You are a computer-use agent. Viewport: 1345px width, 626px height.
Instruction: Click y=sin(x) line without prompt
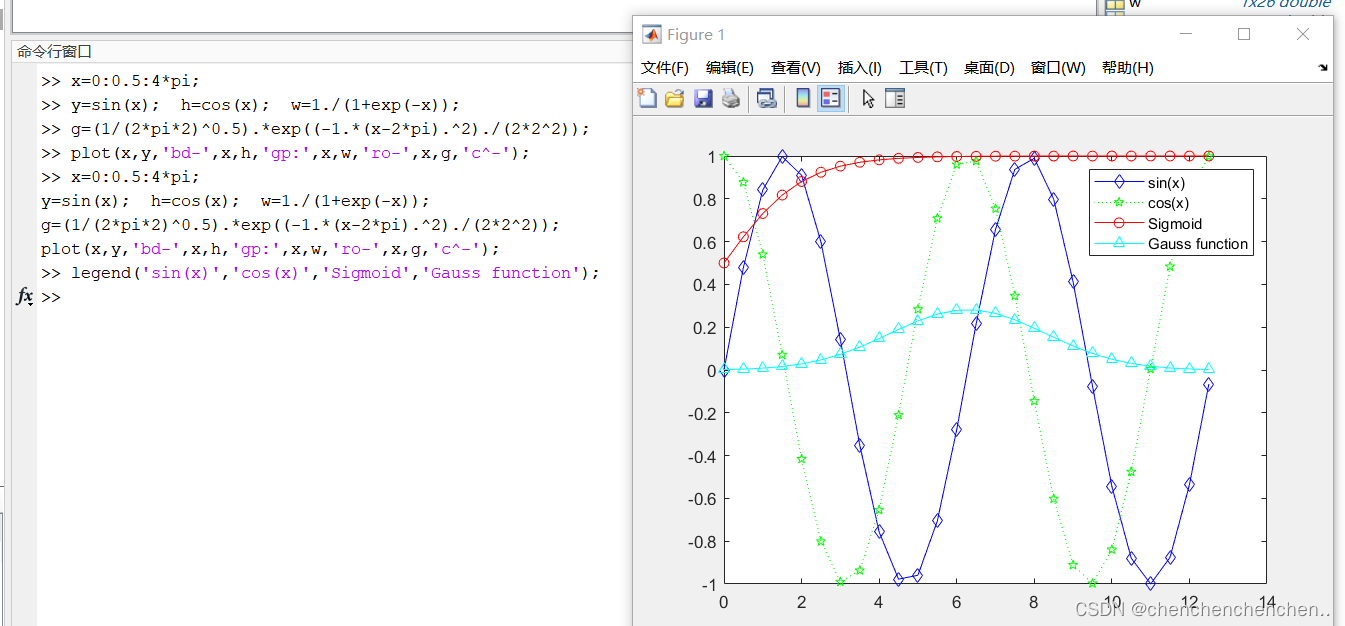coord(235,201)
